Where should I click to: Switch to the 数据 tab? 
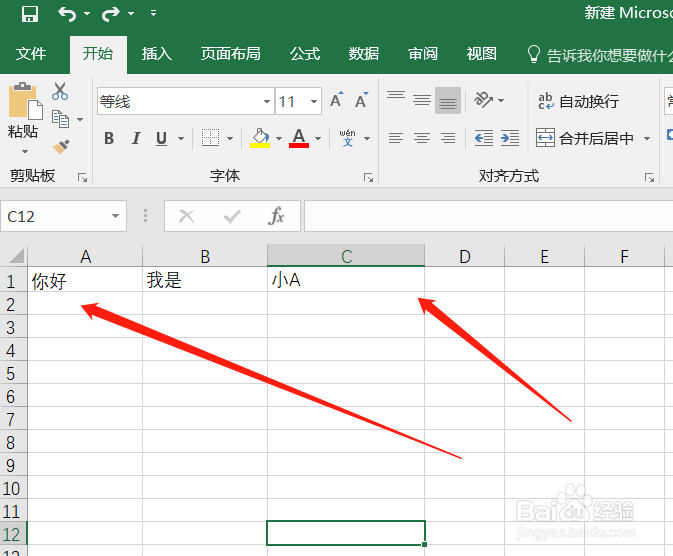click(364, 54)
